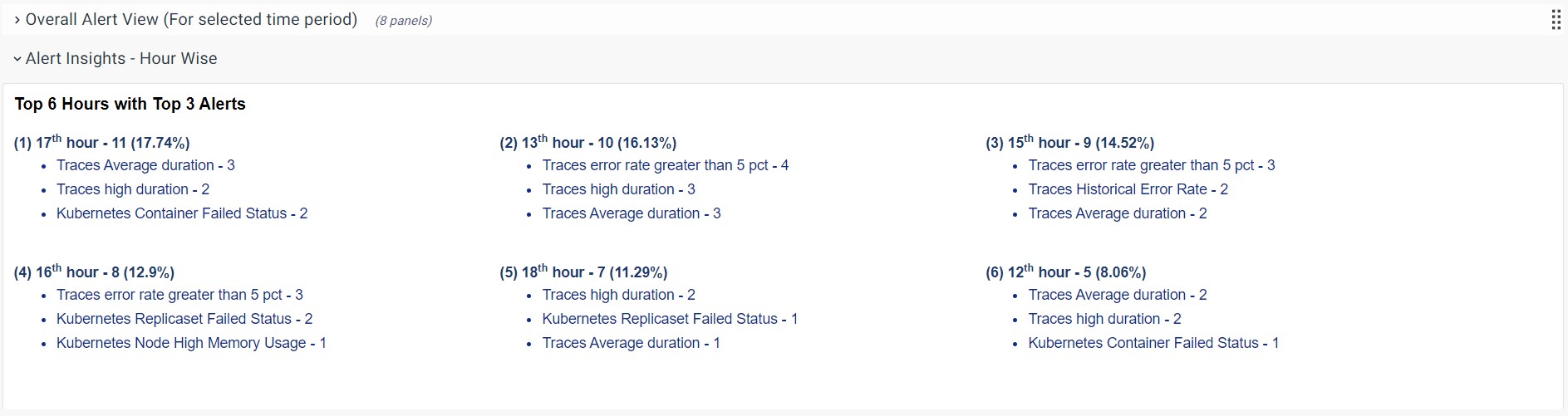Select Kubernetes Node High Memory Usage alert

tap(191, 343)
